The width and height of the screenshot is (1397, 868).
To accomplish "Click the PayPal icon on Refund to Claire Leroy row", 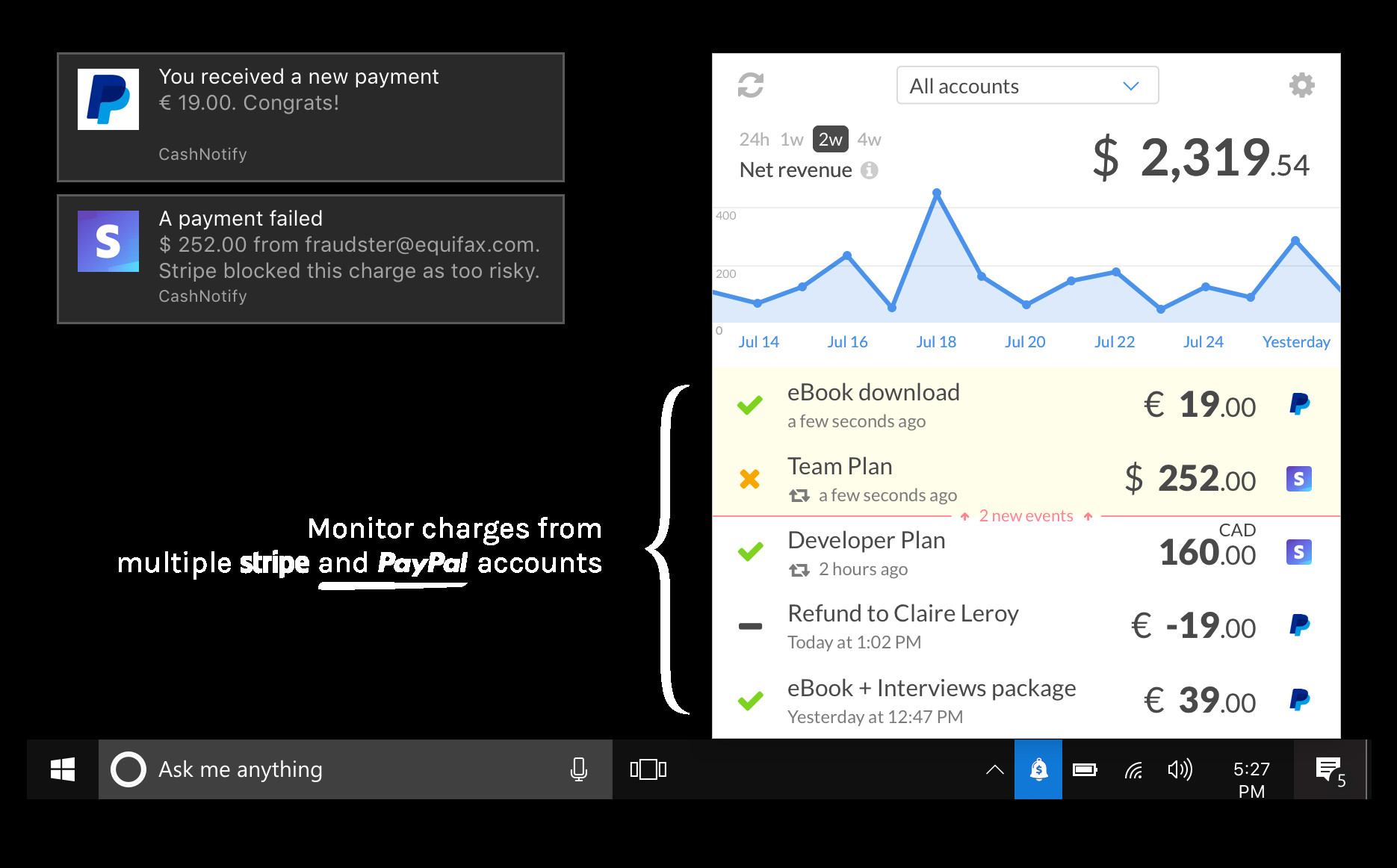I will (x=1299, y=625).
